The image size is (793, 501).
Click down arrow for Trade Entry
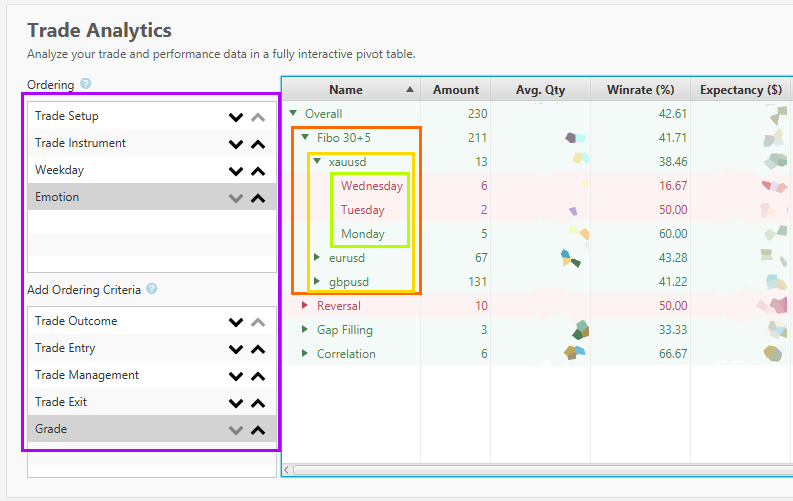(236, 349)
